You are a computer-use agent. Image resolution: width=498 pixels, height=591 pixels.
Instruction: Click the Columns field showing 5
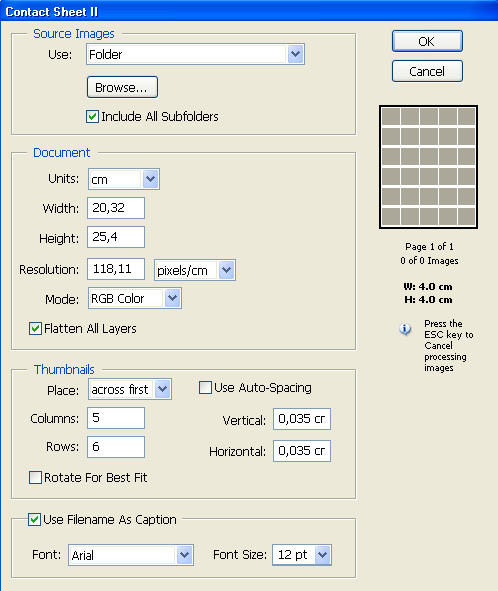click(x=116, y=418)
